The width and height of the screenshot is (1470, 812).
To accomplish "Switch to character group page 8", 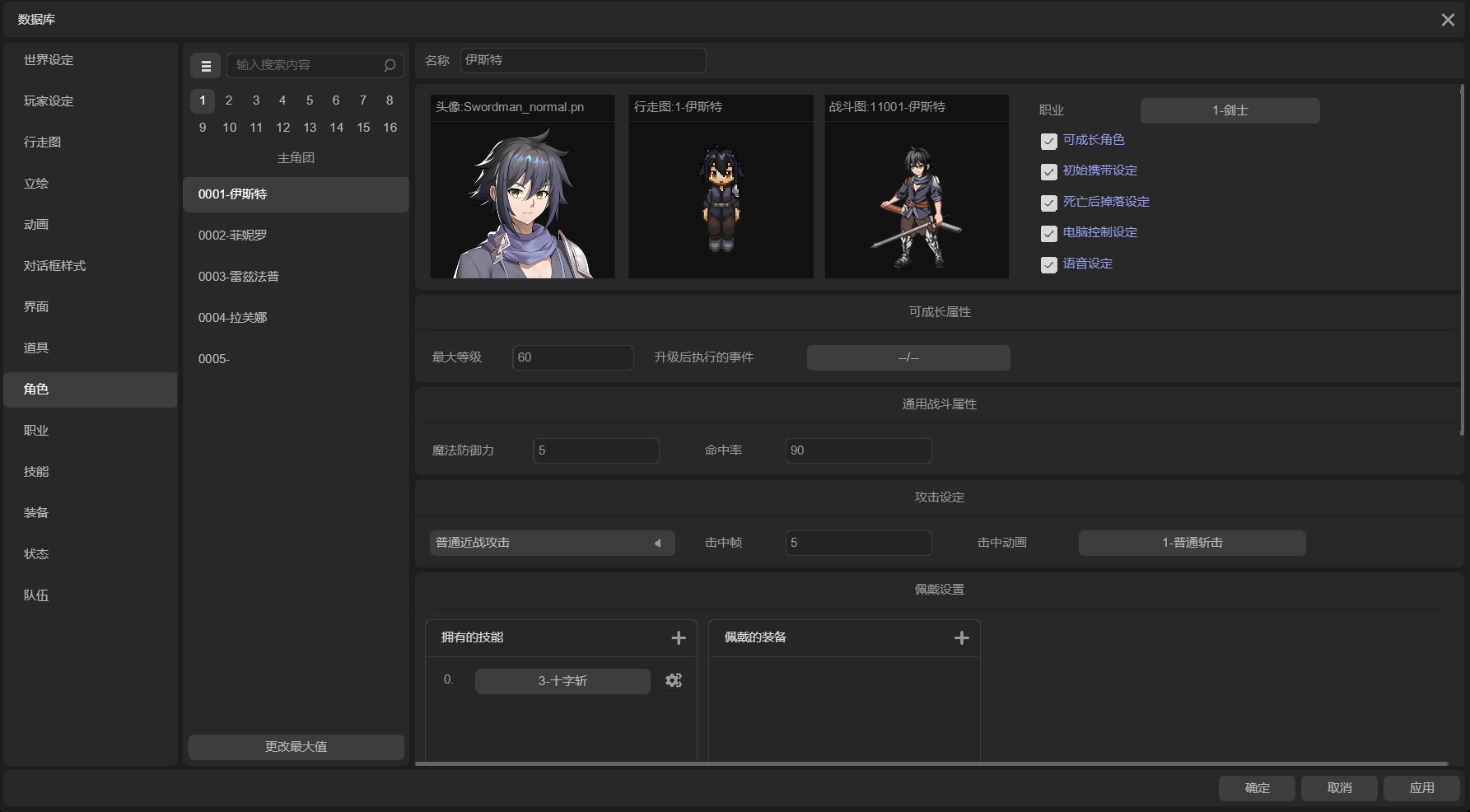I will (390, 100).
